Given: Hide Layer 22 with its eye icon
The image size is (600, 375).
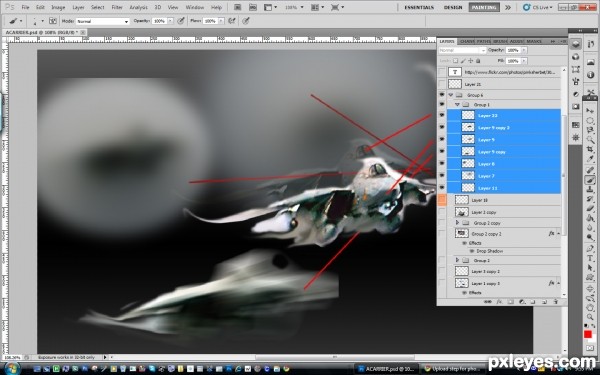Looking at the screenshot, I should (x=442, y=115).
